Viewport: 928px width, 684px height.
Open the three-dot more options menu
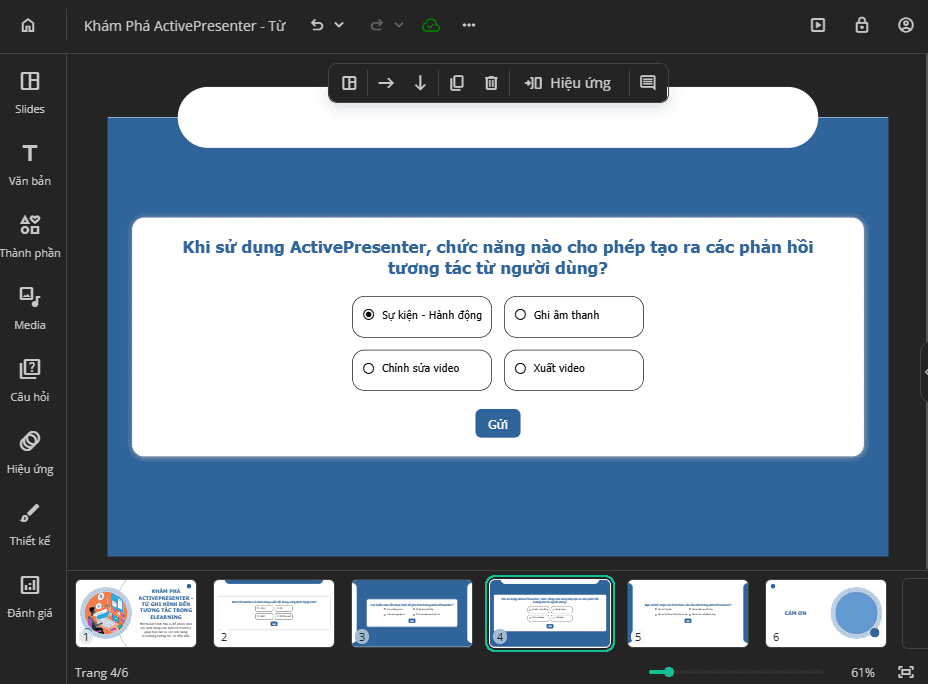pos(469,25)
